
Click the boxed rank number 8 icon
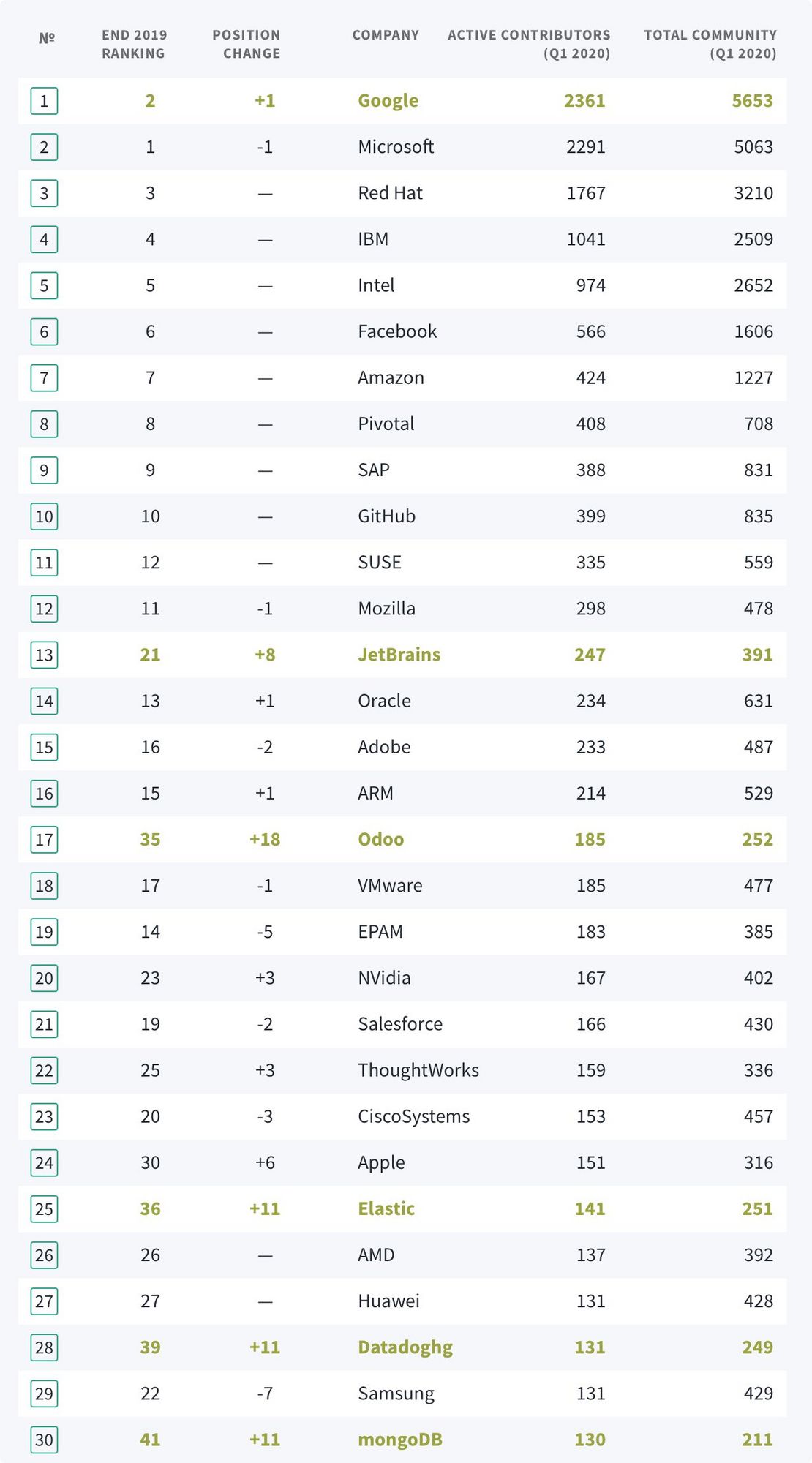click(44, 424)
